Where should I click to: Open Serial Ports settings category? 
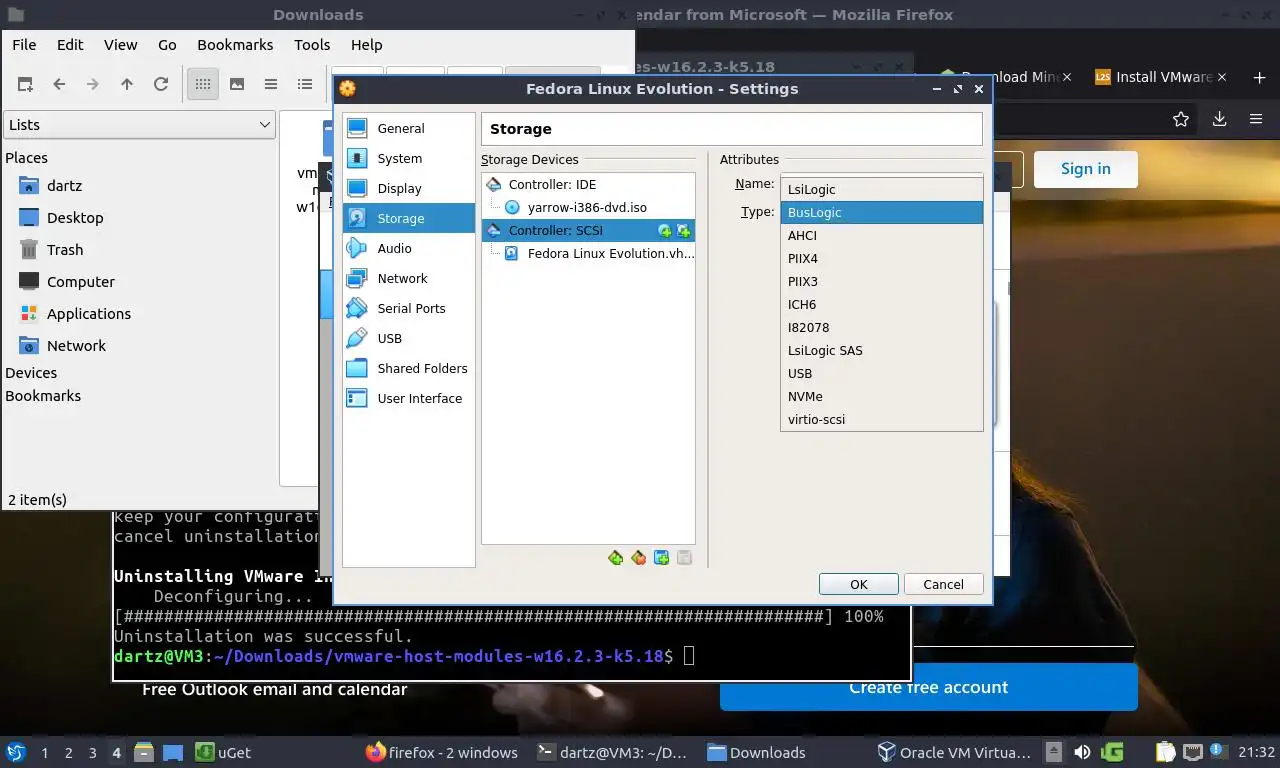[409, 308]
